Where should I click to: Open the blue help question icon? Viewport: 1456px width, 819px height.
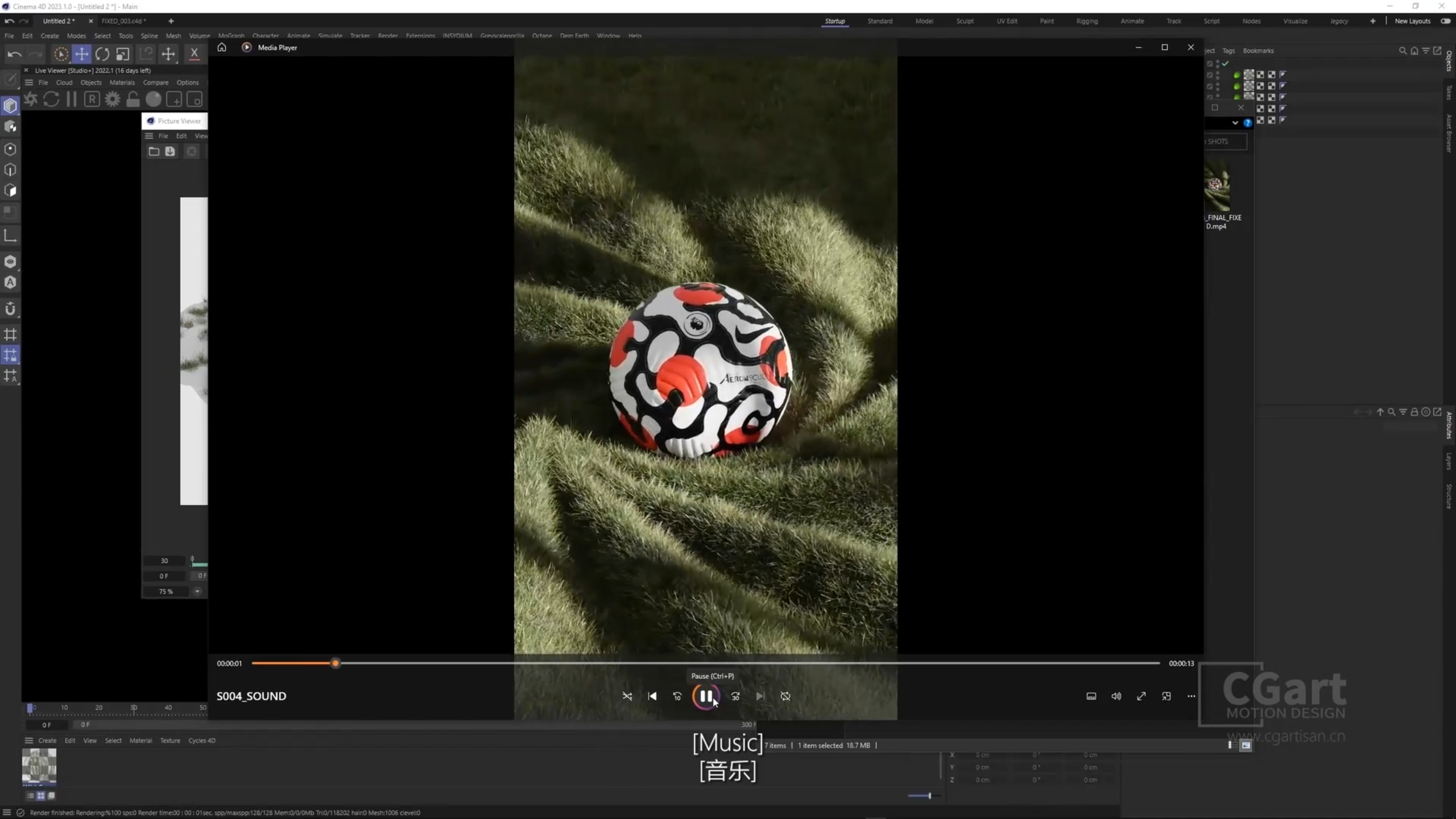point(1247,123)
